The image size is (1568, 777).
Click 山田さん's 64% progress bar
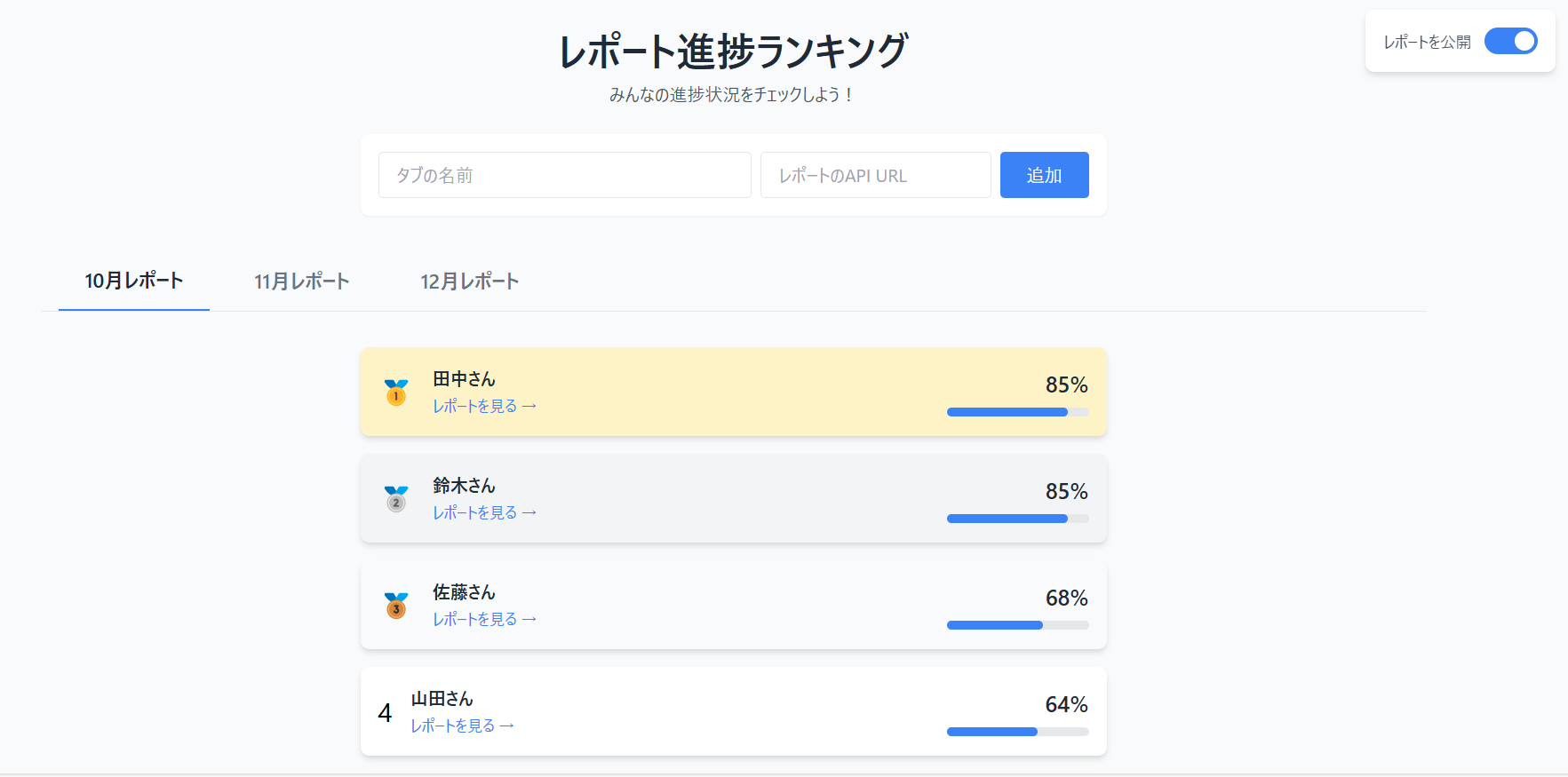click(1017, 732)
